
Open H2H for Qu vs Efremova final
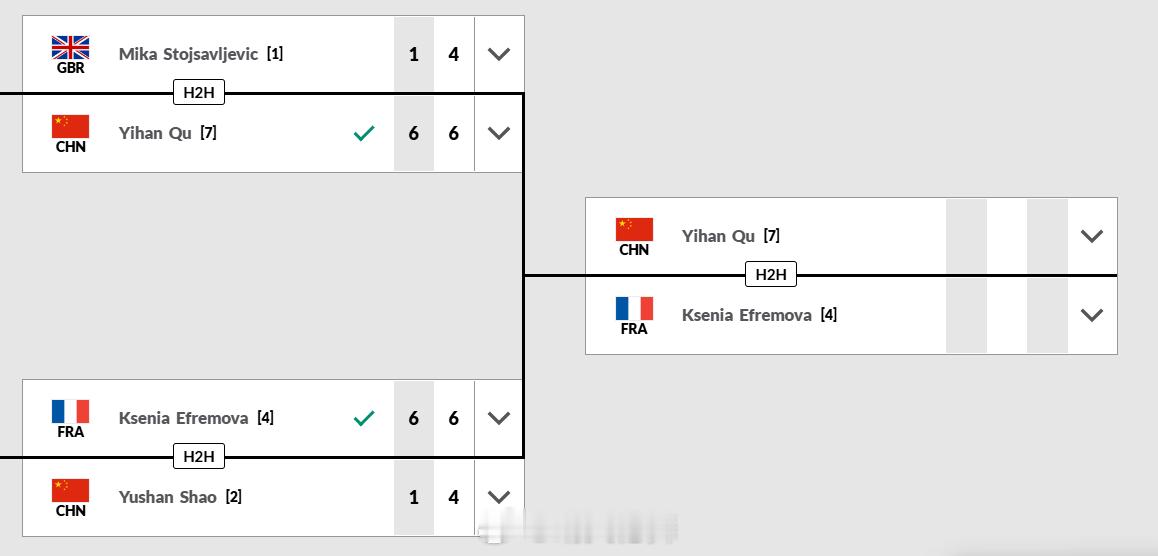pos(771,275)
